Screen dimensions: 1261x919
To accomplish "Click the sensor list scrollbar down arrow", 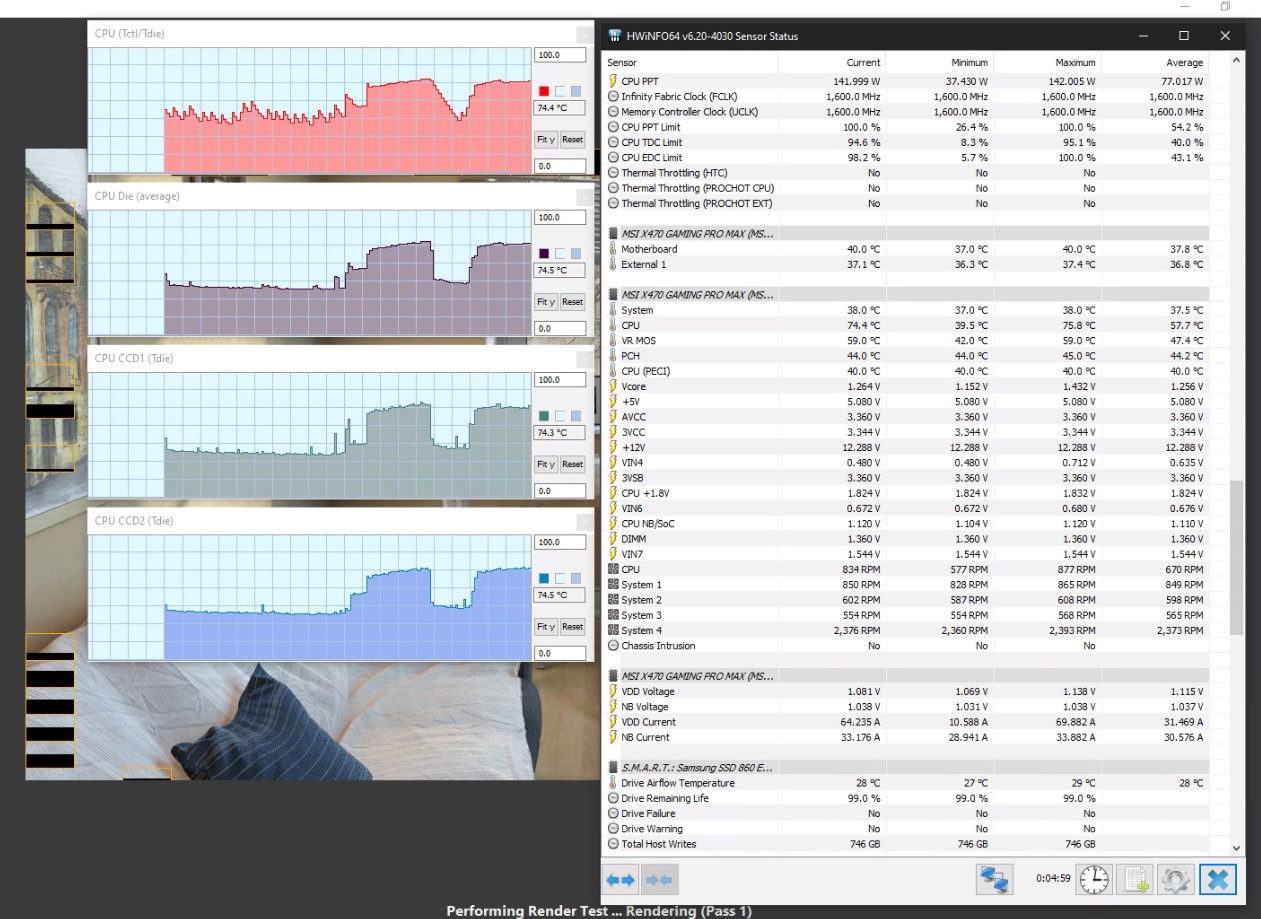I will point(1237,848).
